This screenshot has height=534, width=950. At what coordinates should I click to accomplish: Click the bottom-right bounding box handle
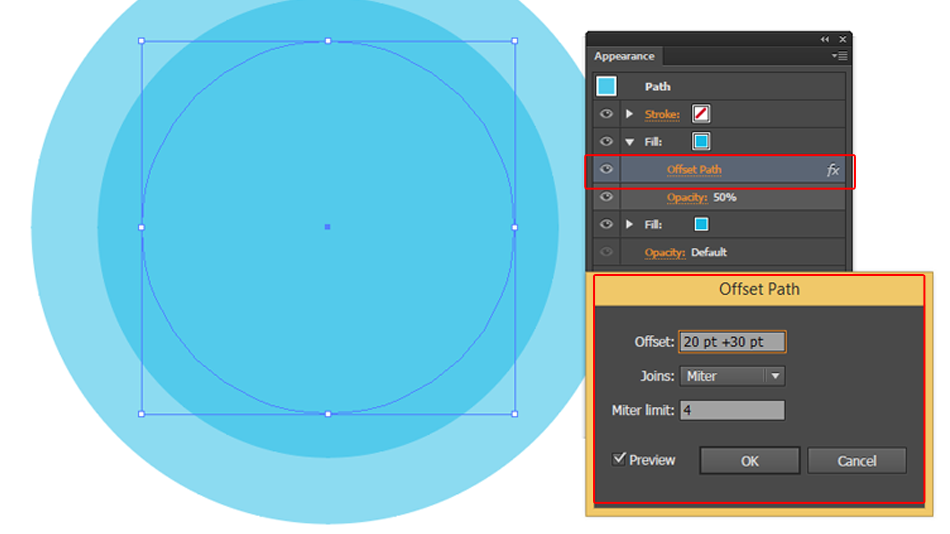pyautogui.click(x=514, y=414)
